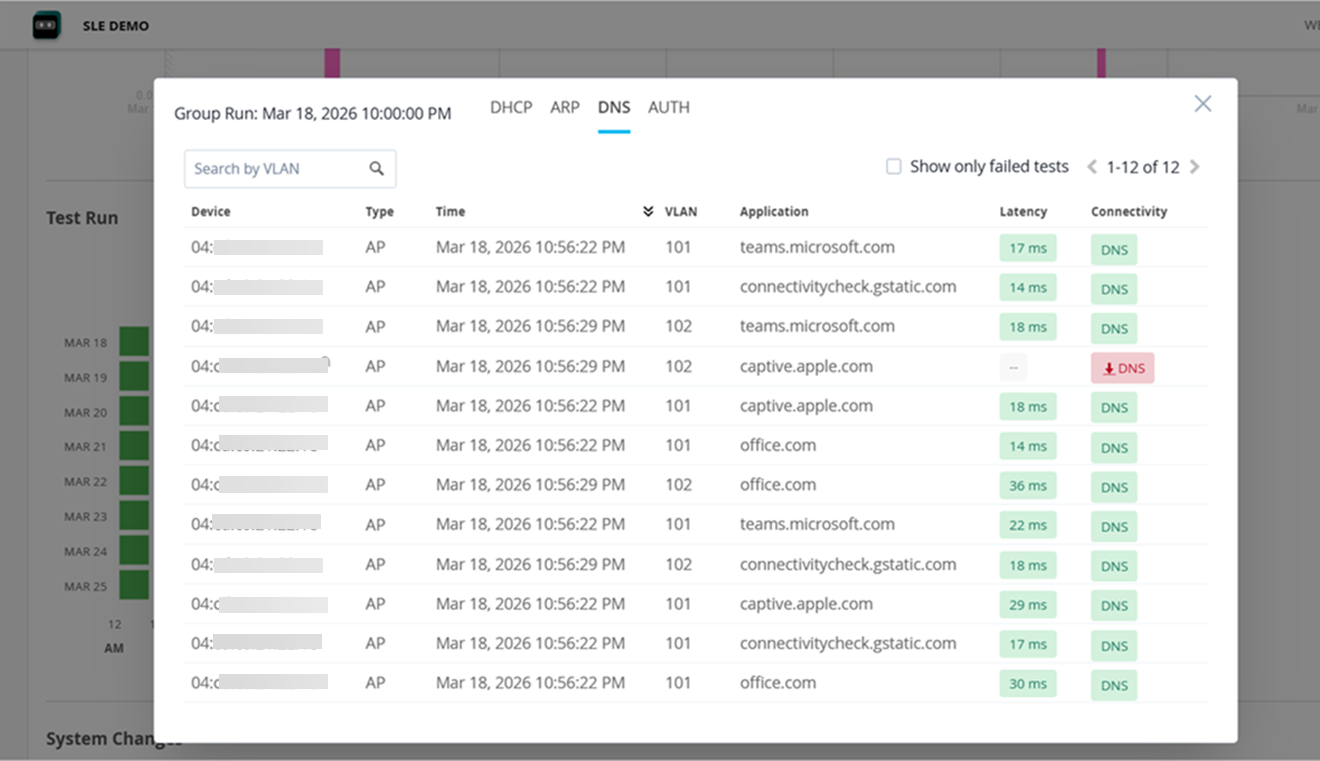Image resolution: width=1320 pixels, height=761 pixels.
Task: Click the search magnifier icon
Action: (x=377, y=169)
